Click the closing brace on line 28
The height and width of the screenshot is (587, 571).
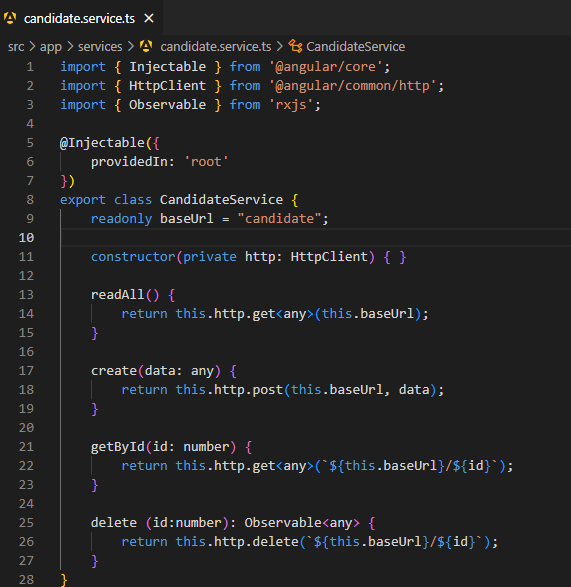[64, 580]
